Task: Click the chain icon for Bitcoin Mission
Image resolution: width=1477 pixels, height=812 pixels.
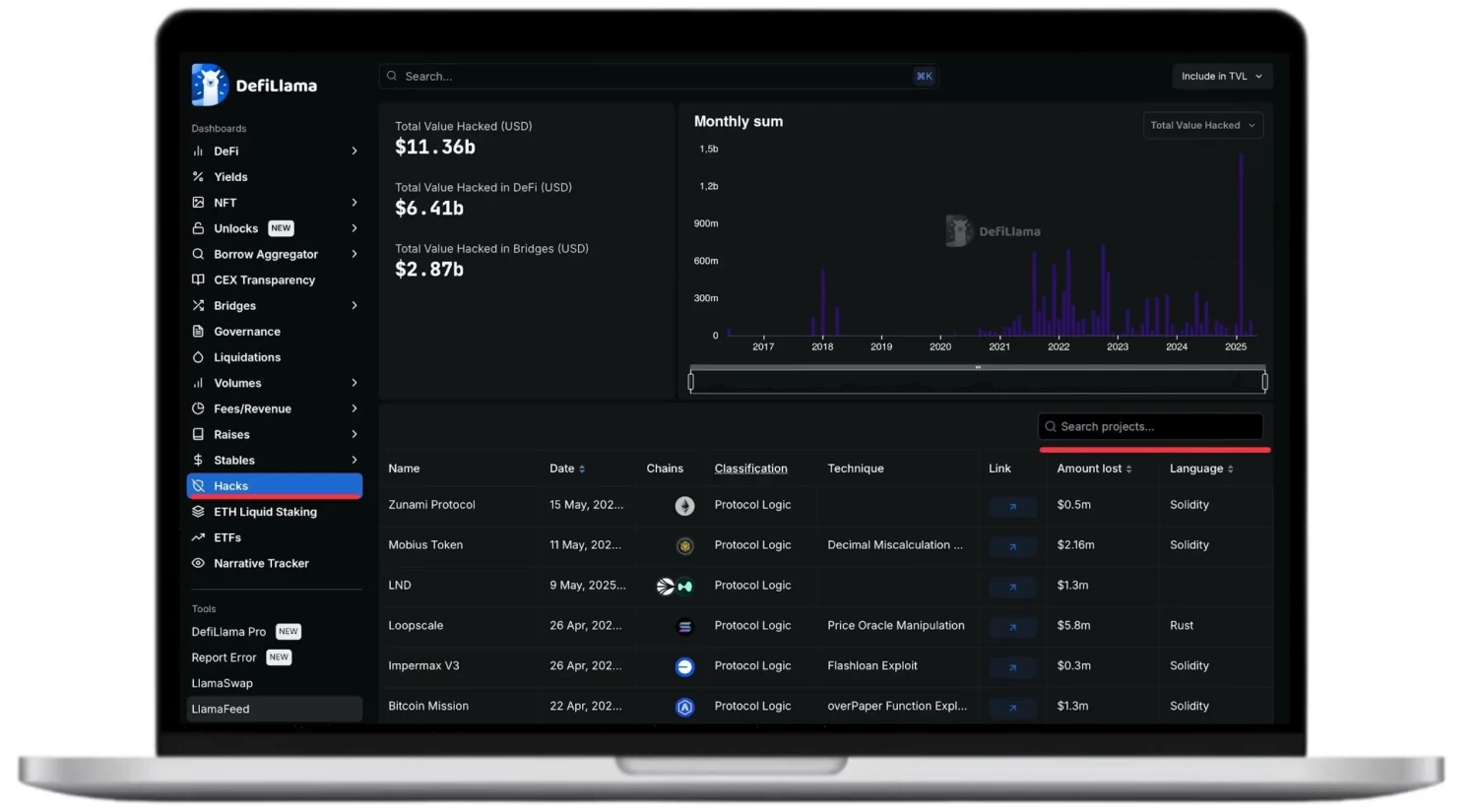Action: pyautogui.click(x=684, y=708)
